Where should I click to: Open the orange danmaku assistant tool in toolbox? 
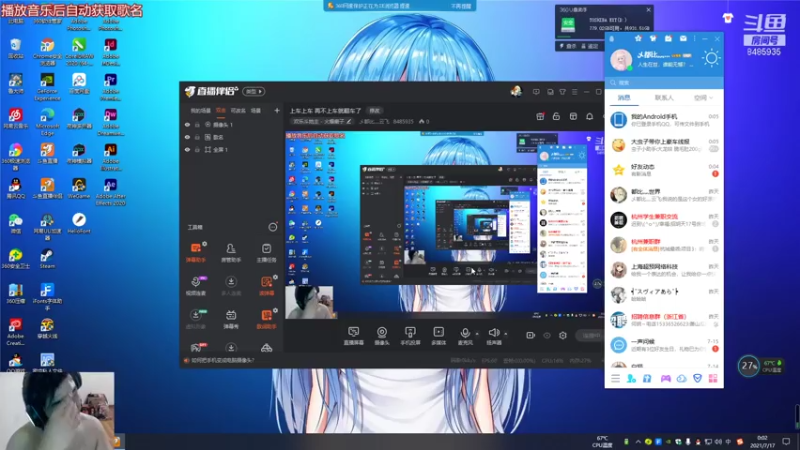(x=195, y=253)
